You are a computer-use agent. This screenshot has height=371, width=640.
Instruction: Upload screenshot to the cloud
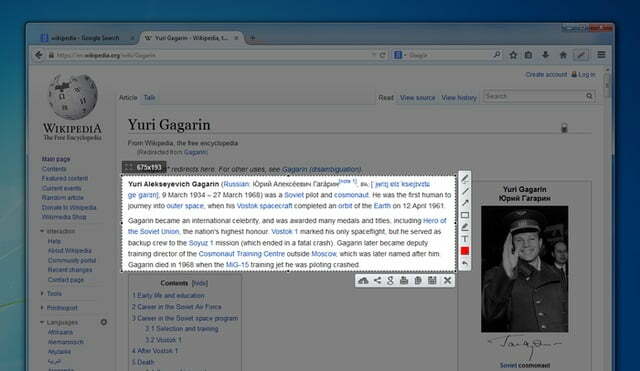pyautogui.click(x=363, y=280)
